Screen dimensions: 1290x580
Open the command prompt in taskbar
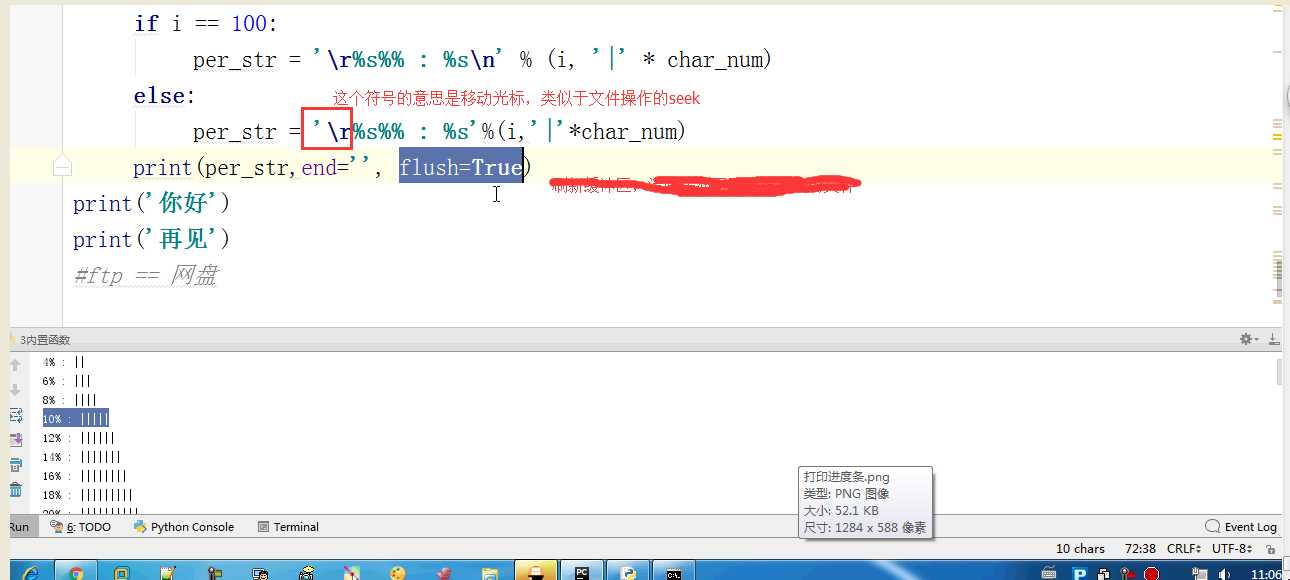pyautogui.click(x=675, y=572)
